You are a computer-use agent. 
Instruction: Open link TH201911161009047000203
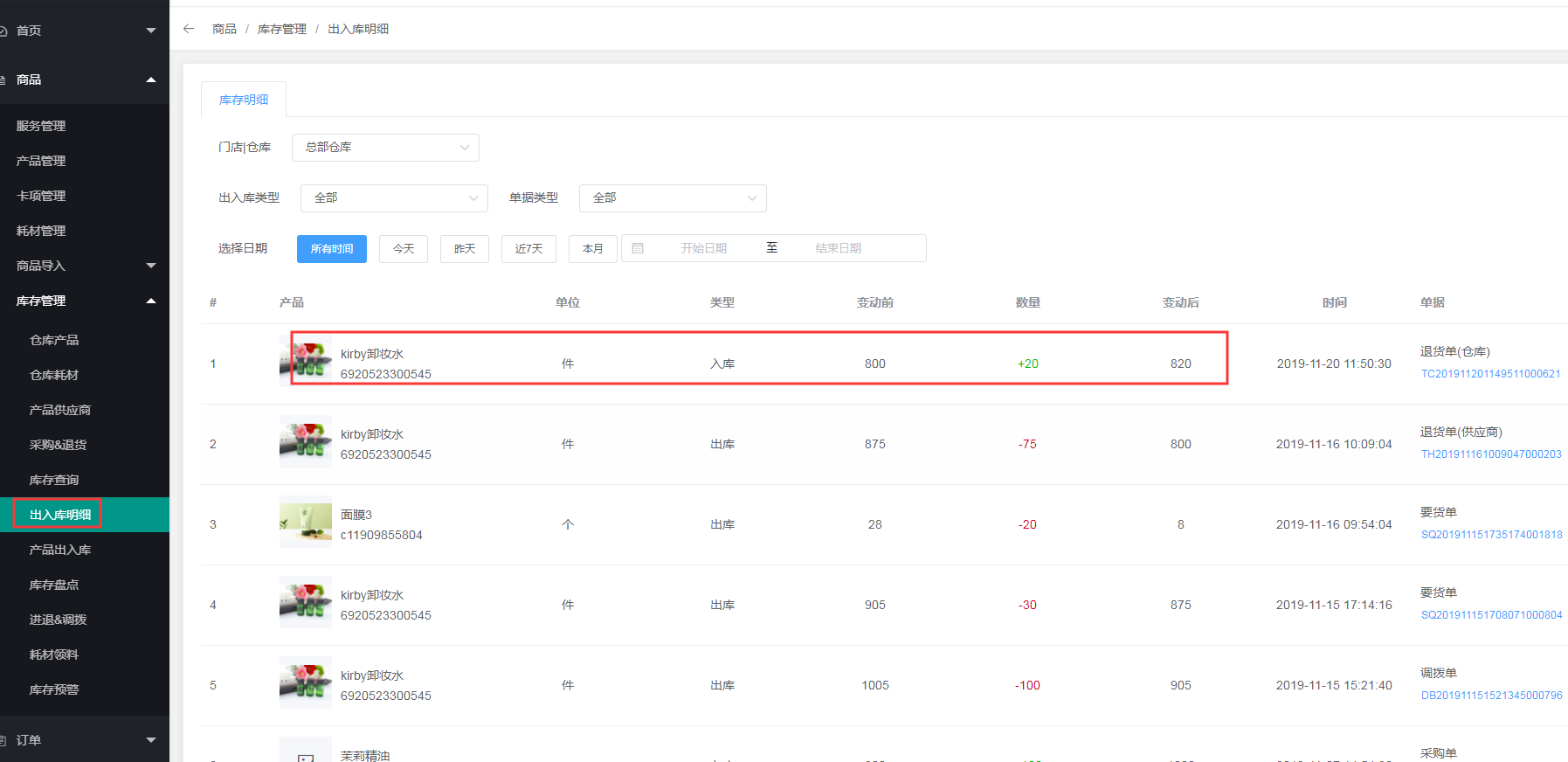[1491, 454]
